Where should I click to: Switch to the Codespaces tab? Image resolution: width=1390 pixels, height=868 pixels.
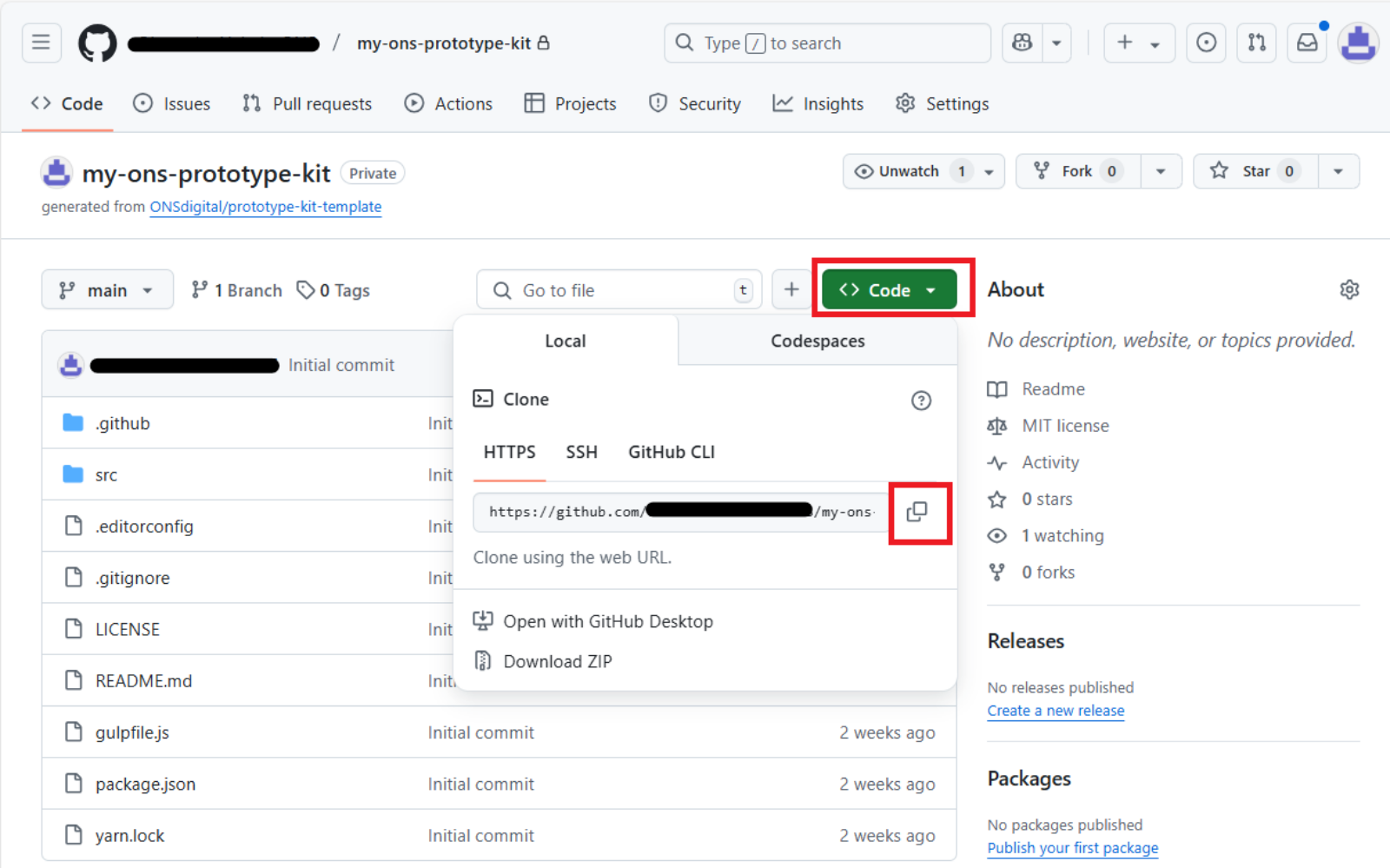point(817,341)
